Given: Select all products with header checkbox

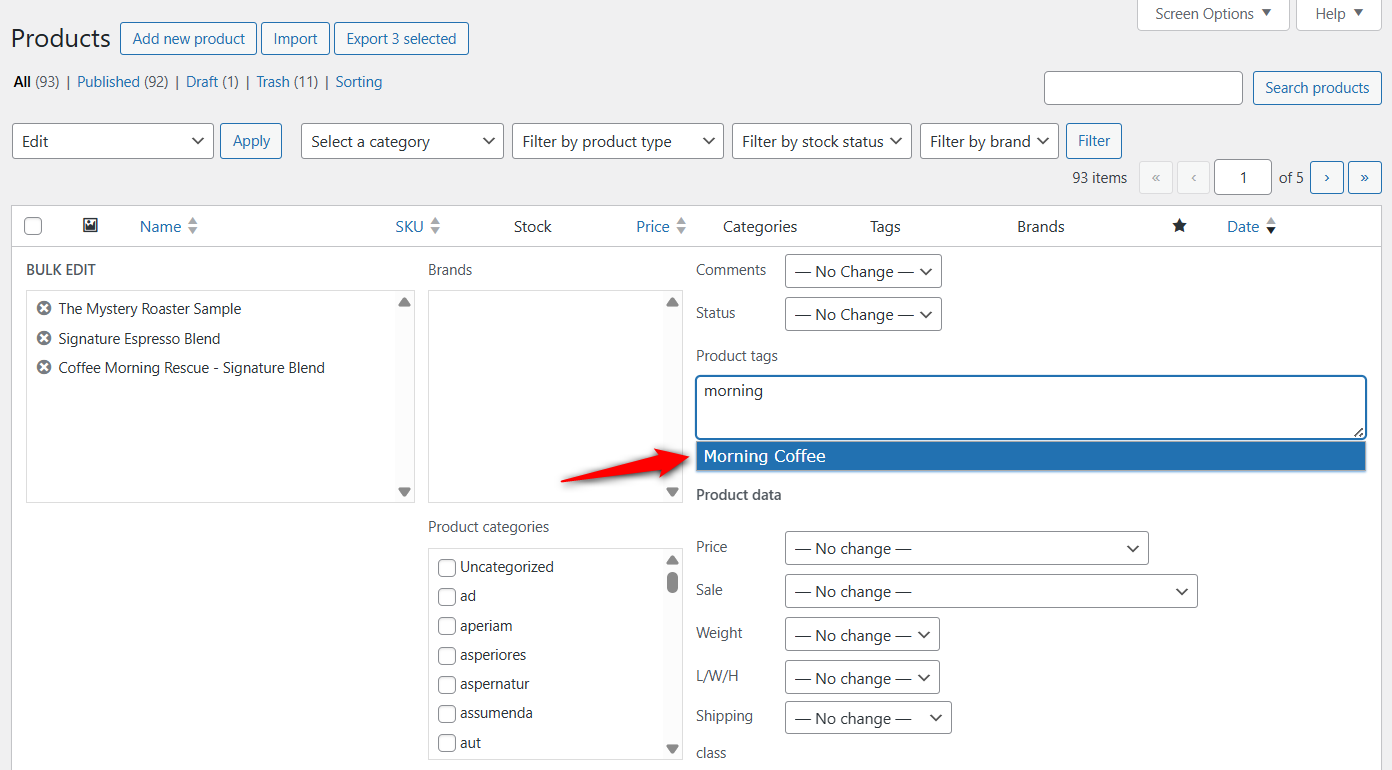Looking at the screenshot, I should coord(33,226).
